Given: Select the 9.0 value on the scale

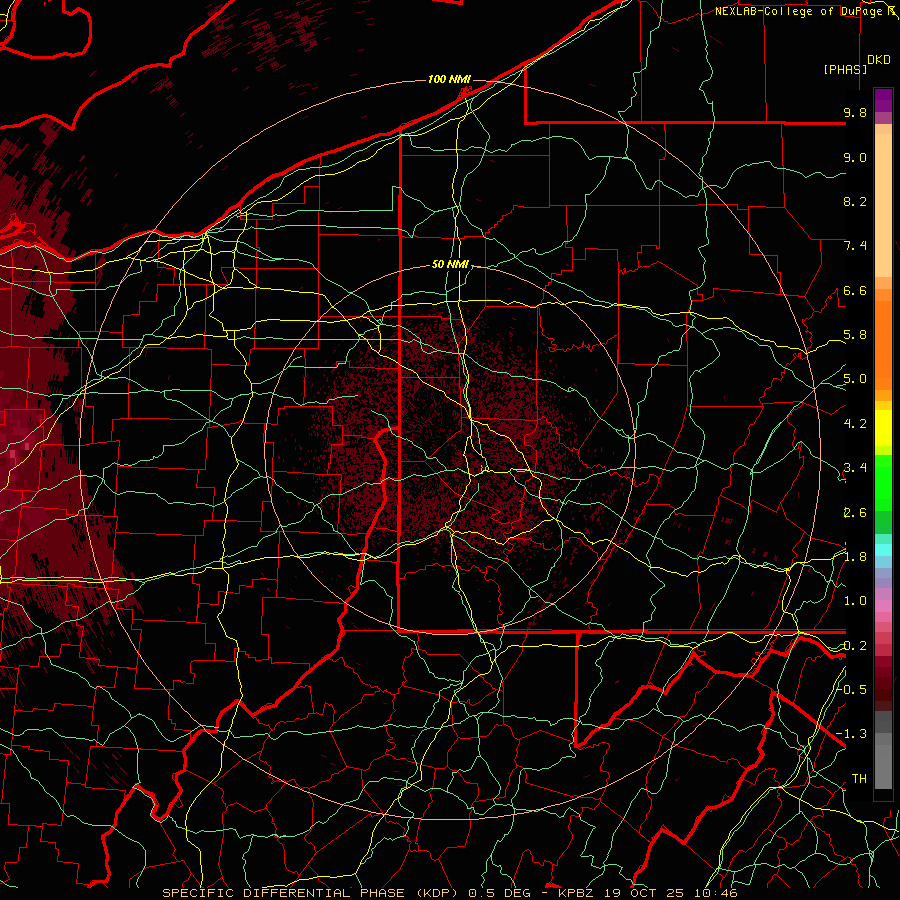Looking at the screenshot, I should point(855,157).
